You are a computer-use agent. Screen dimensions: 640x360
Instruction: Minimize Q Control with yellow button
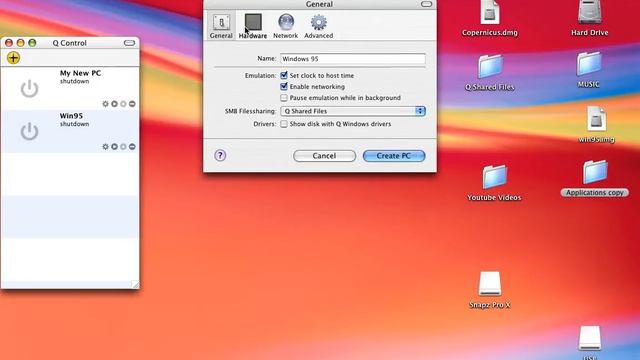pyautogui.click(x=20, y=43)
